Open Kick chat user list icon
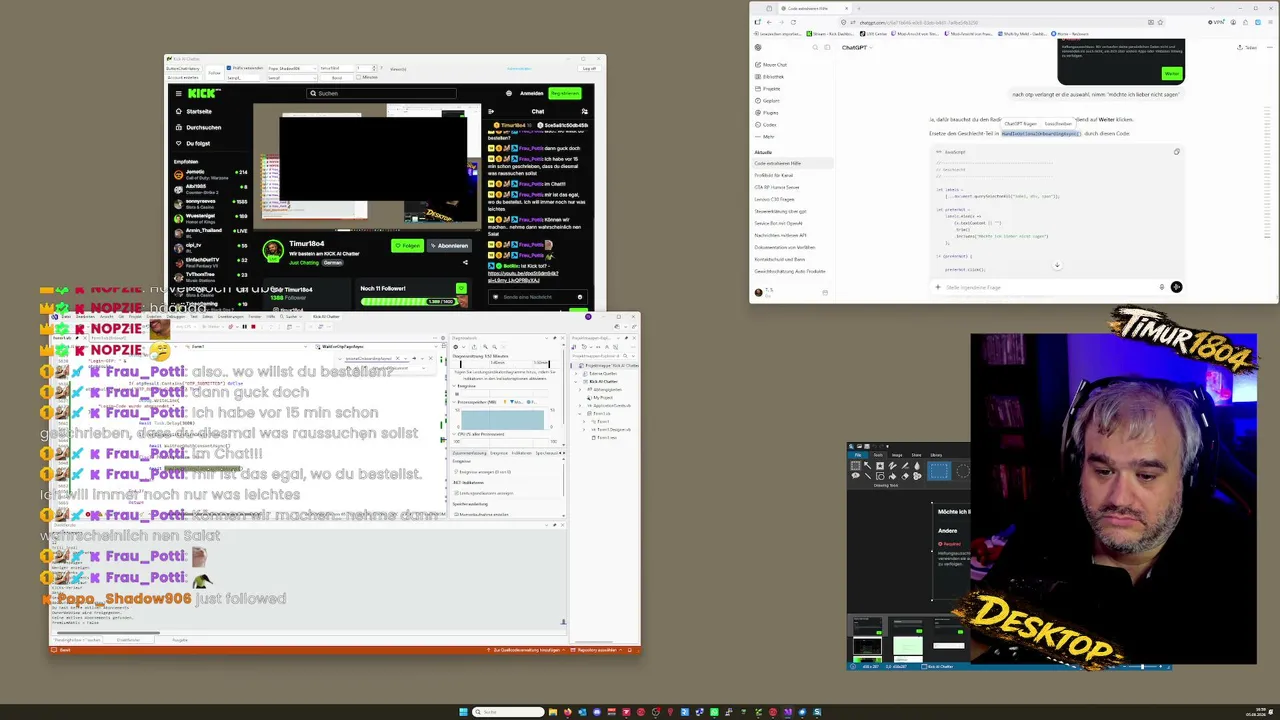The height and width of the screenshot is (720, 1280). pos(583,111)
